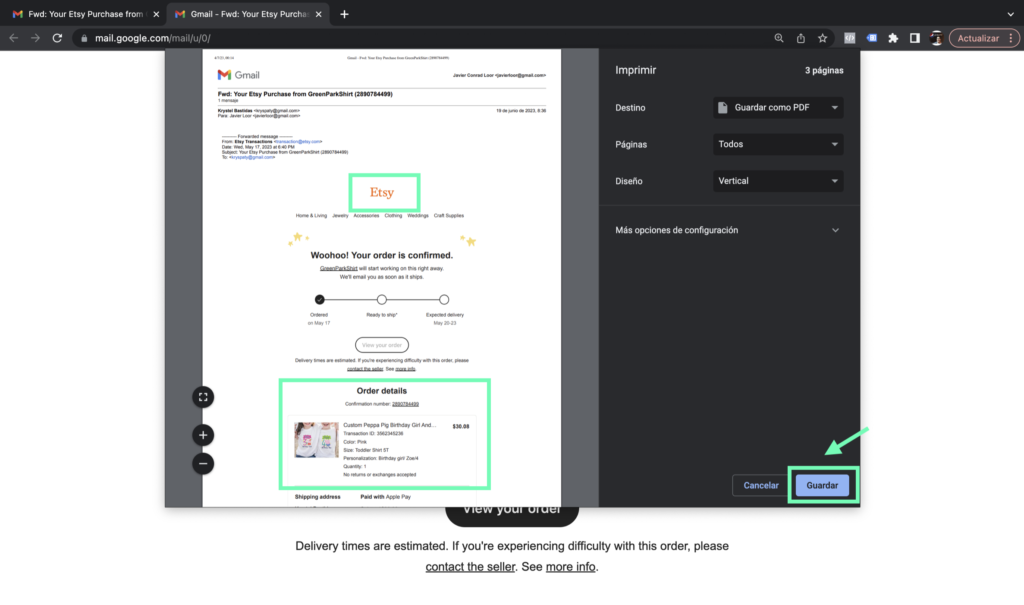Image resolution: width=1024 pixels, height=605 pixels.
Task: Click the Gmail logo in print preview
Action: point(238,75)
